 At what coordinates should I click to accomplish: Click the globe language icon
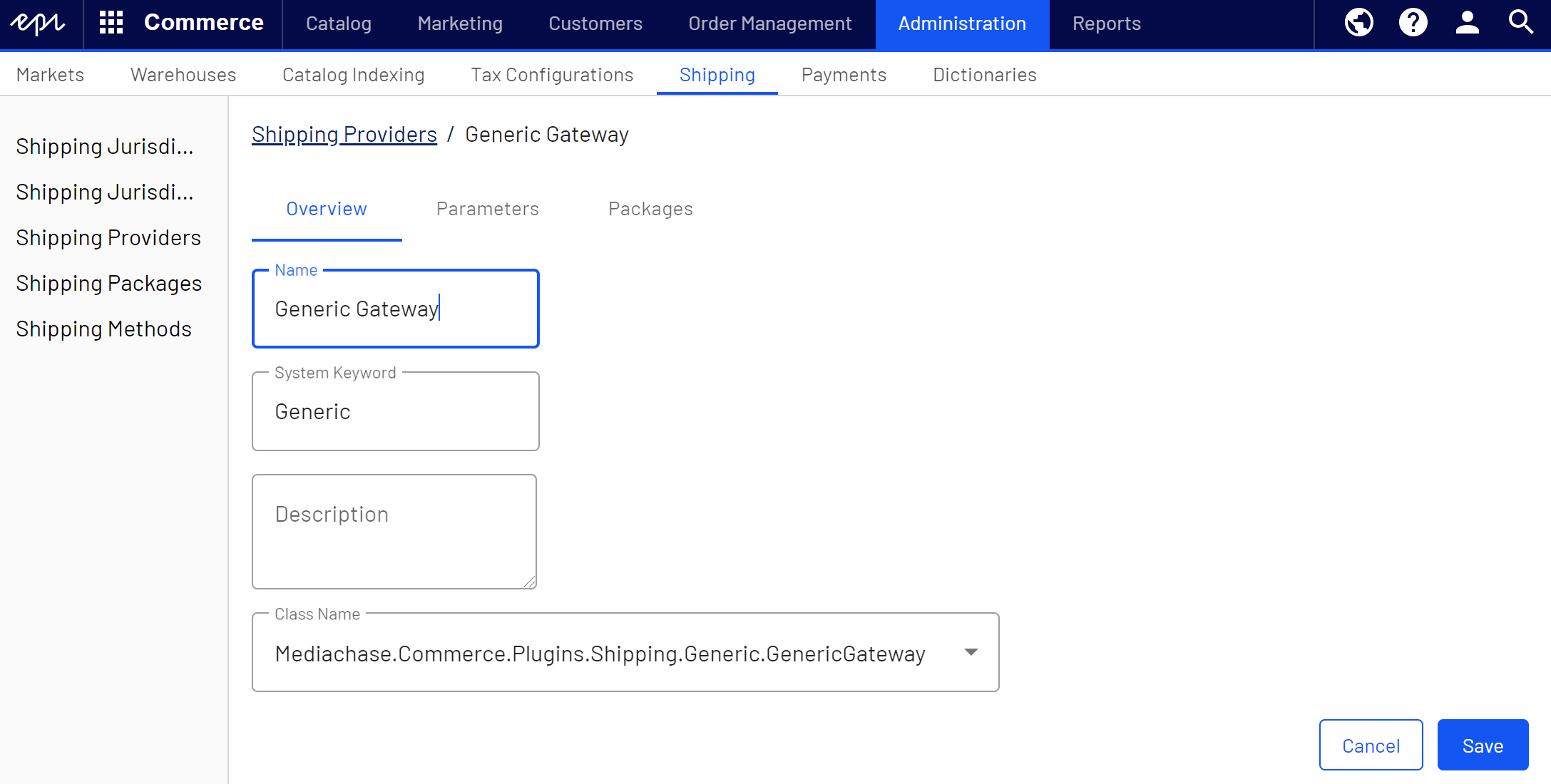pos(1359,24)
